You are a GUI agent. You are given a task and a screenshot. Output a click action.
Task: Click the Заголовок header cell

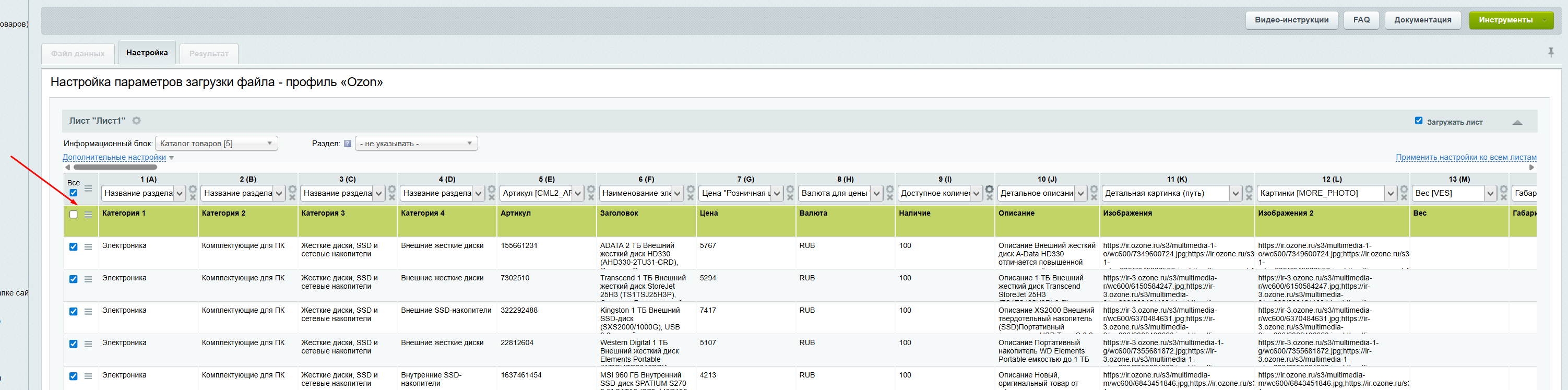pyautogui.click(x=646, y=221)
